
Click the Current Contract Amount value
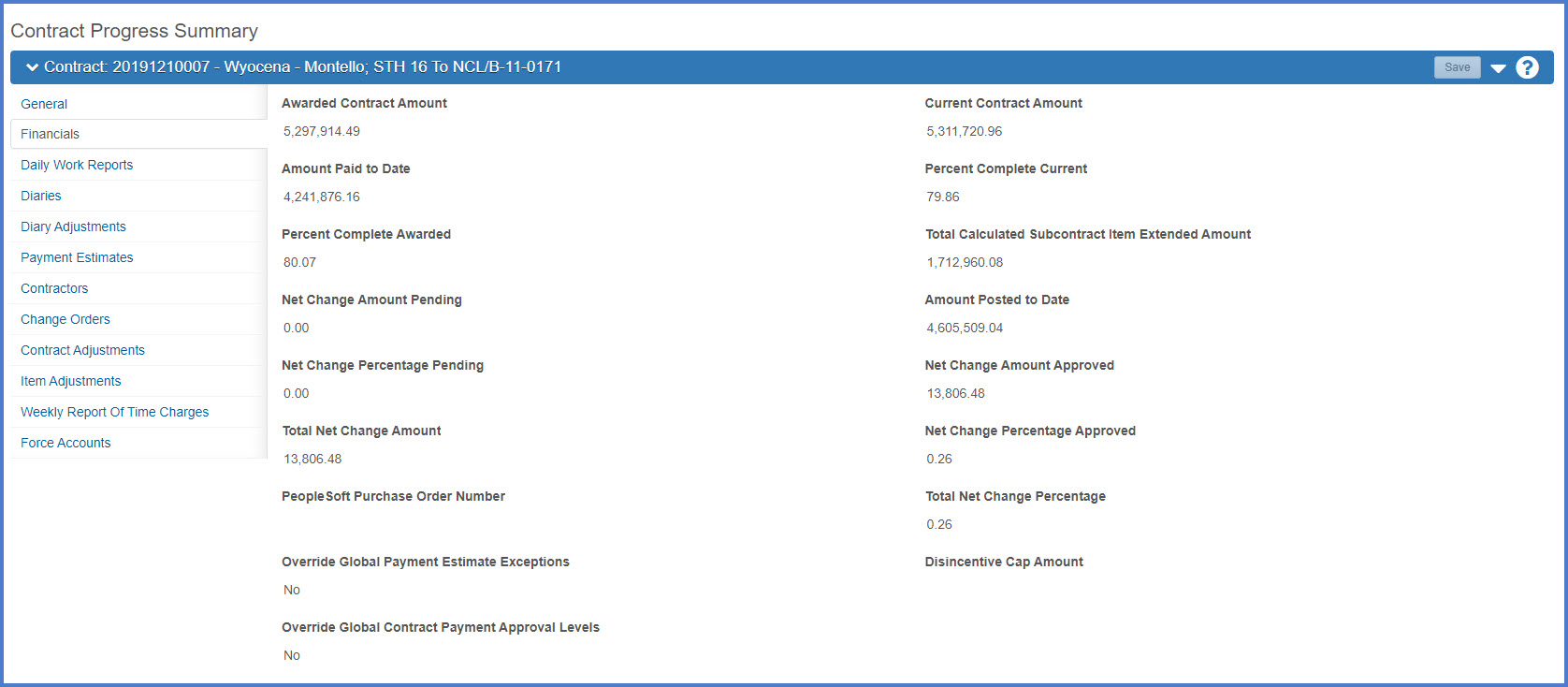coord(964,131)
